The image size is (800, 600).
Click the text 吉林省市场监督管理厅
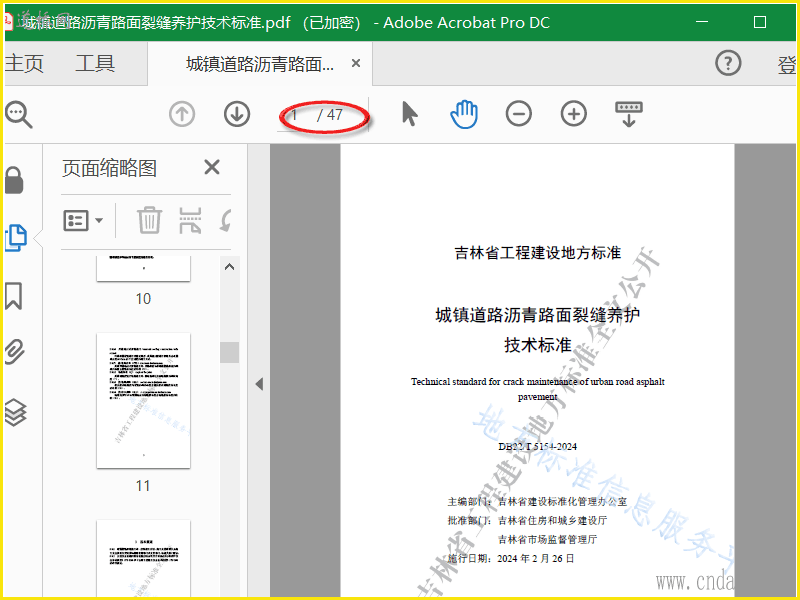pos(547,539)
